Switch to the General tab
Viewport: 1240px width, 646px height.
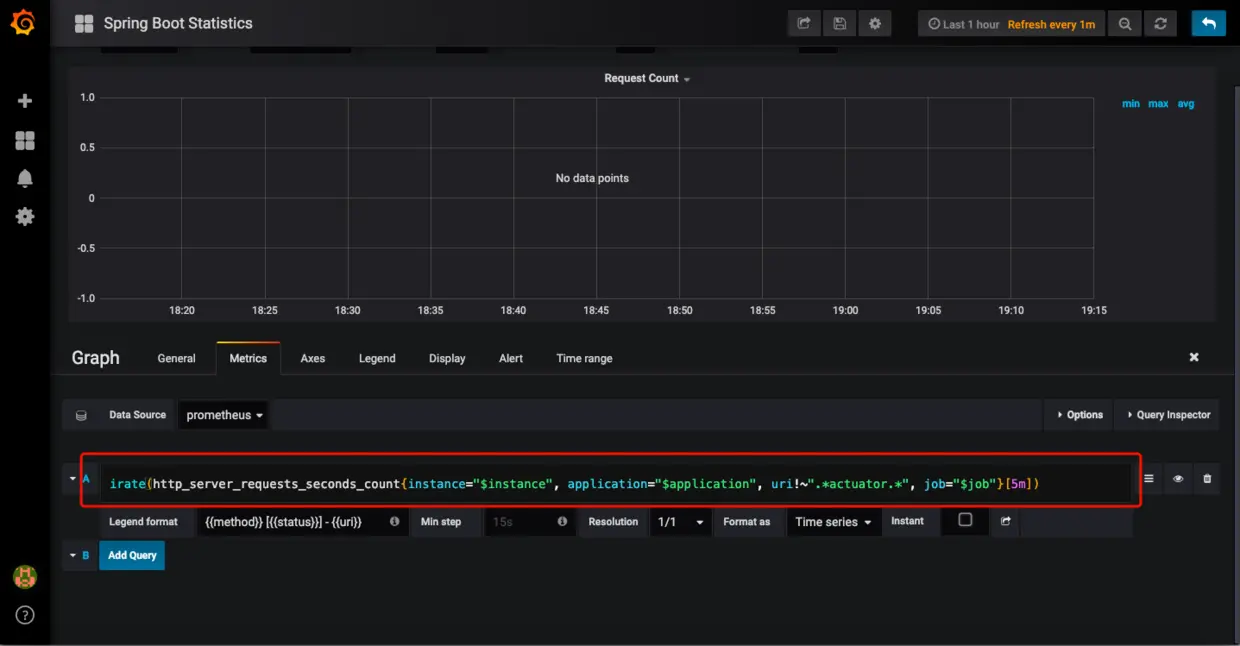(177, 358)
